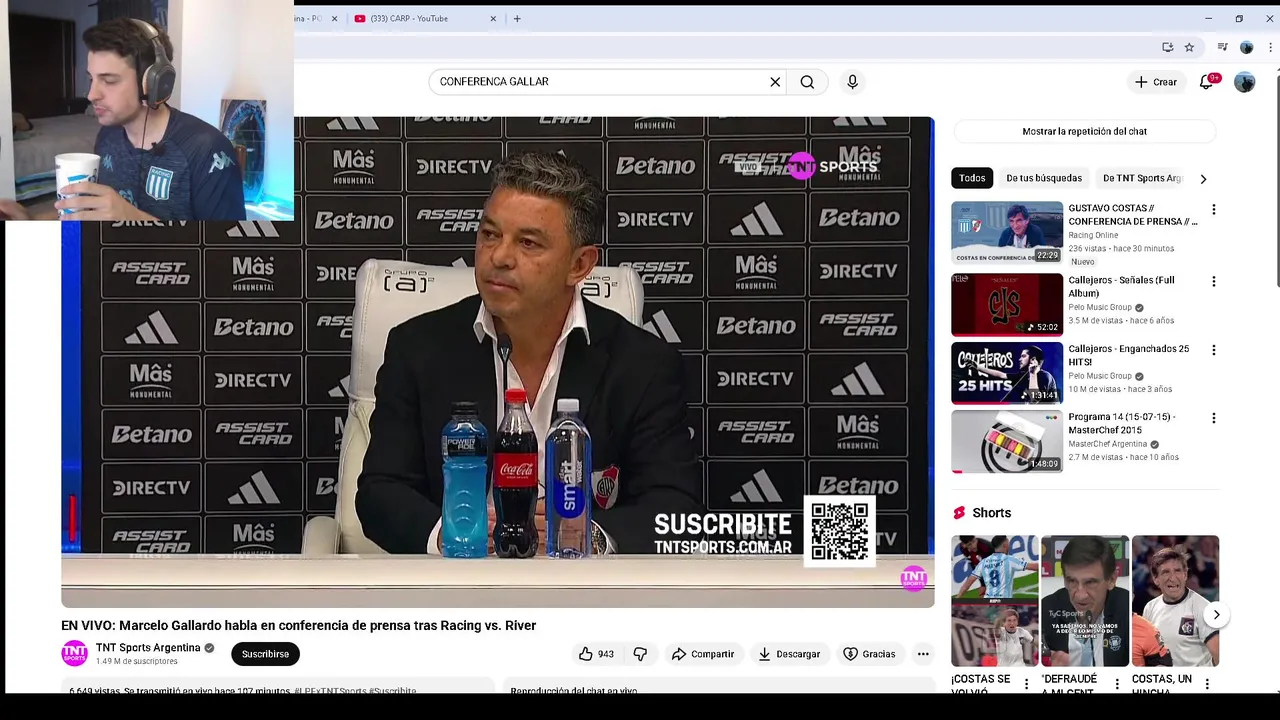The height and width of the screenshot is (720, 1280).
Task: Share the video via Compartir
Action: click(x=702, y=654)
